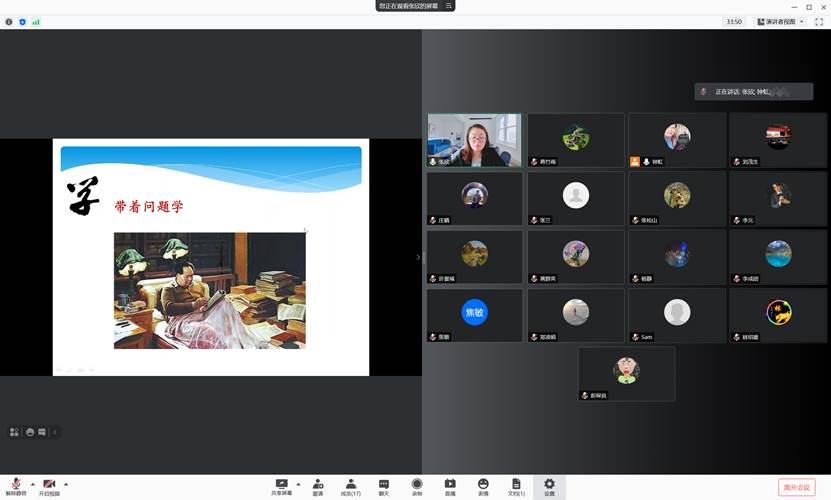Open the video options arrow beside 开启视频
Viewport: 831px width, 500px height.
(67, 483)
